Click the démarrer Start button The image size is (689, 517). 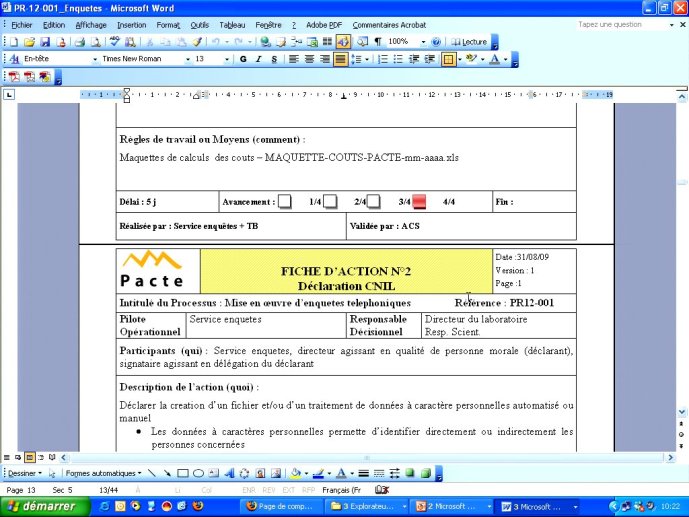click(x=45, y=506)
